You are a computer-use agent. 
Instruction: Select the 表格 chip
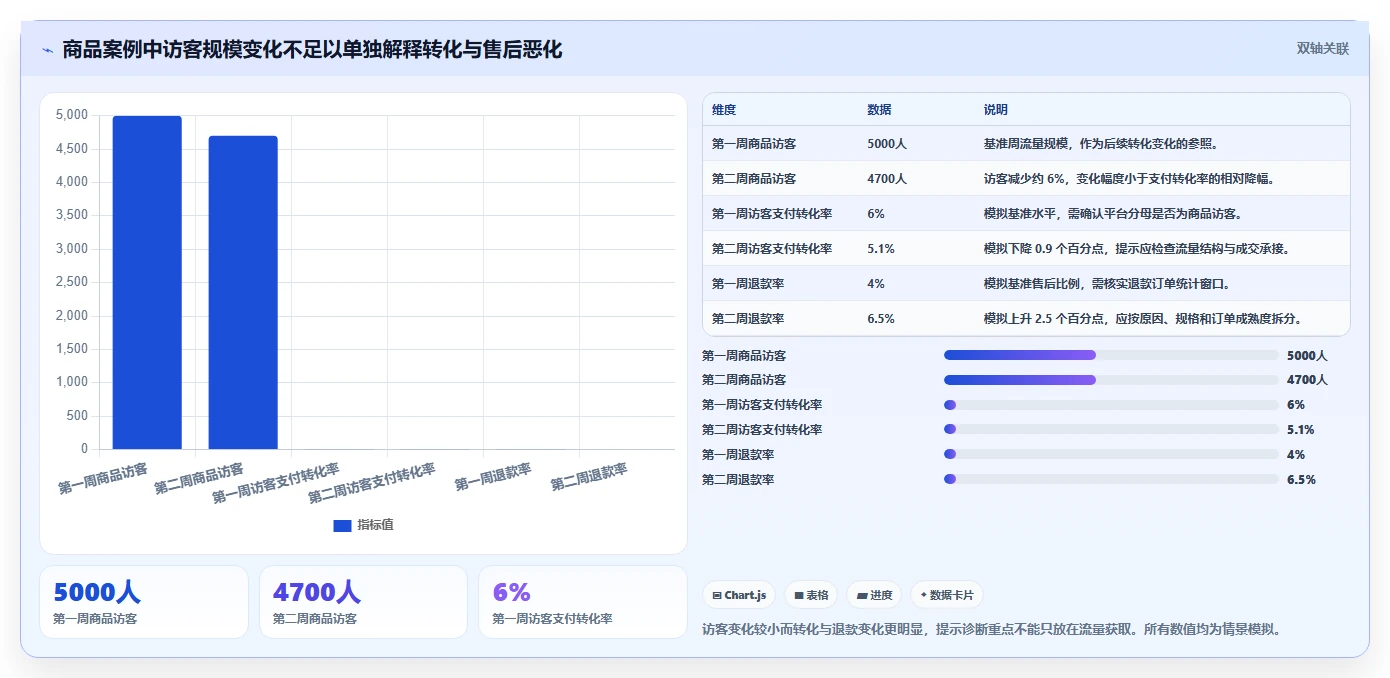coord(811,595)
